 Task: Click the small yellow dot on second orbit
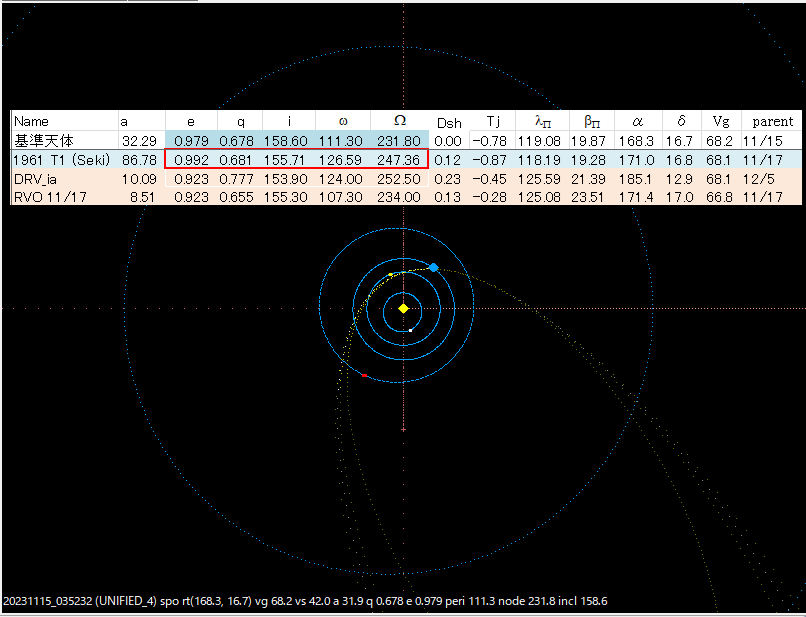(390, 274)
